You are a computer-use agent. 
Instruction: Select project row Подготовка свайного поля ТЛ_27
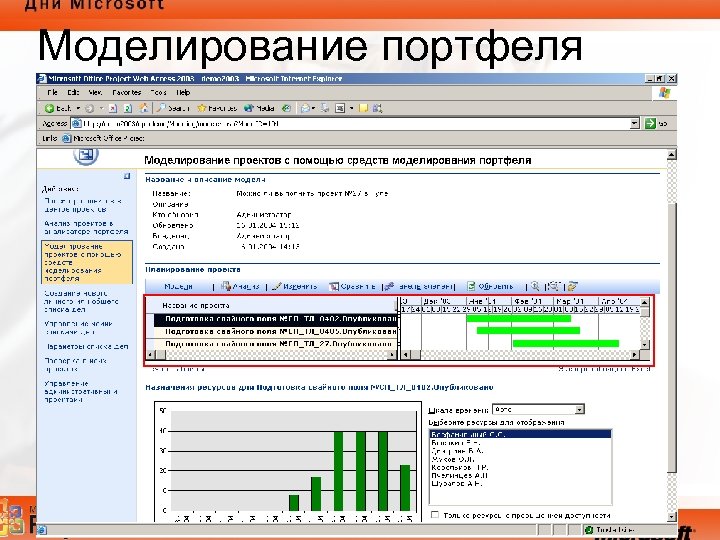pyautogui.click(x=276, y=343)
